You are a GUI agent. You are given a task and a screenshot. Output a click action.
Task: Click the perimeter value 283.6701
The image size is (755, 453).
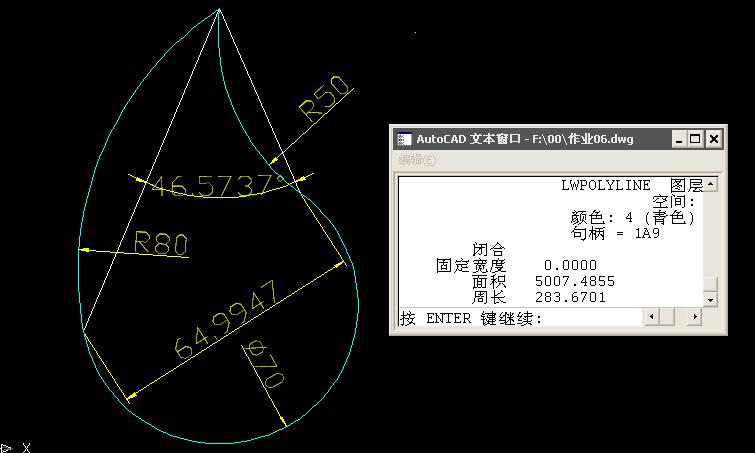coord(570,297)
